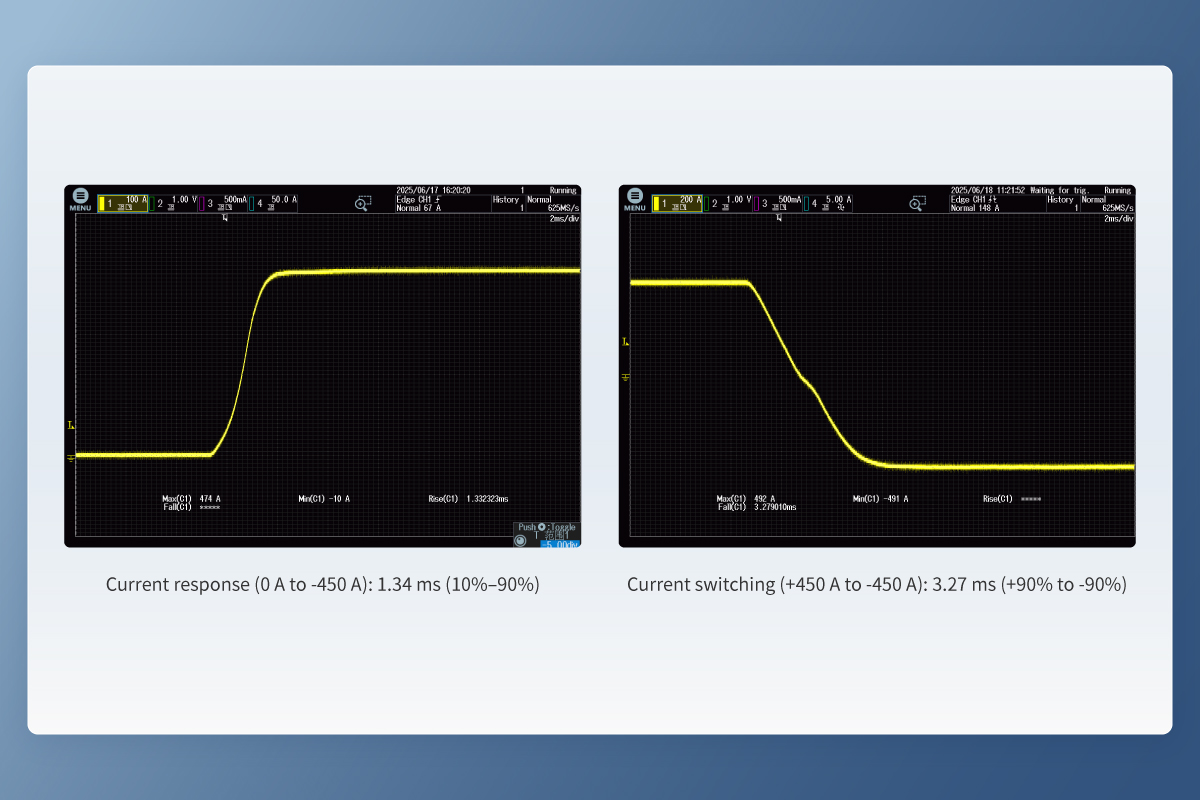Open MENU on the left oscilloscope
The height and width of the screenshot is (800, 1200).
(x=80, y=199)
